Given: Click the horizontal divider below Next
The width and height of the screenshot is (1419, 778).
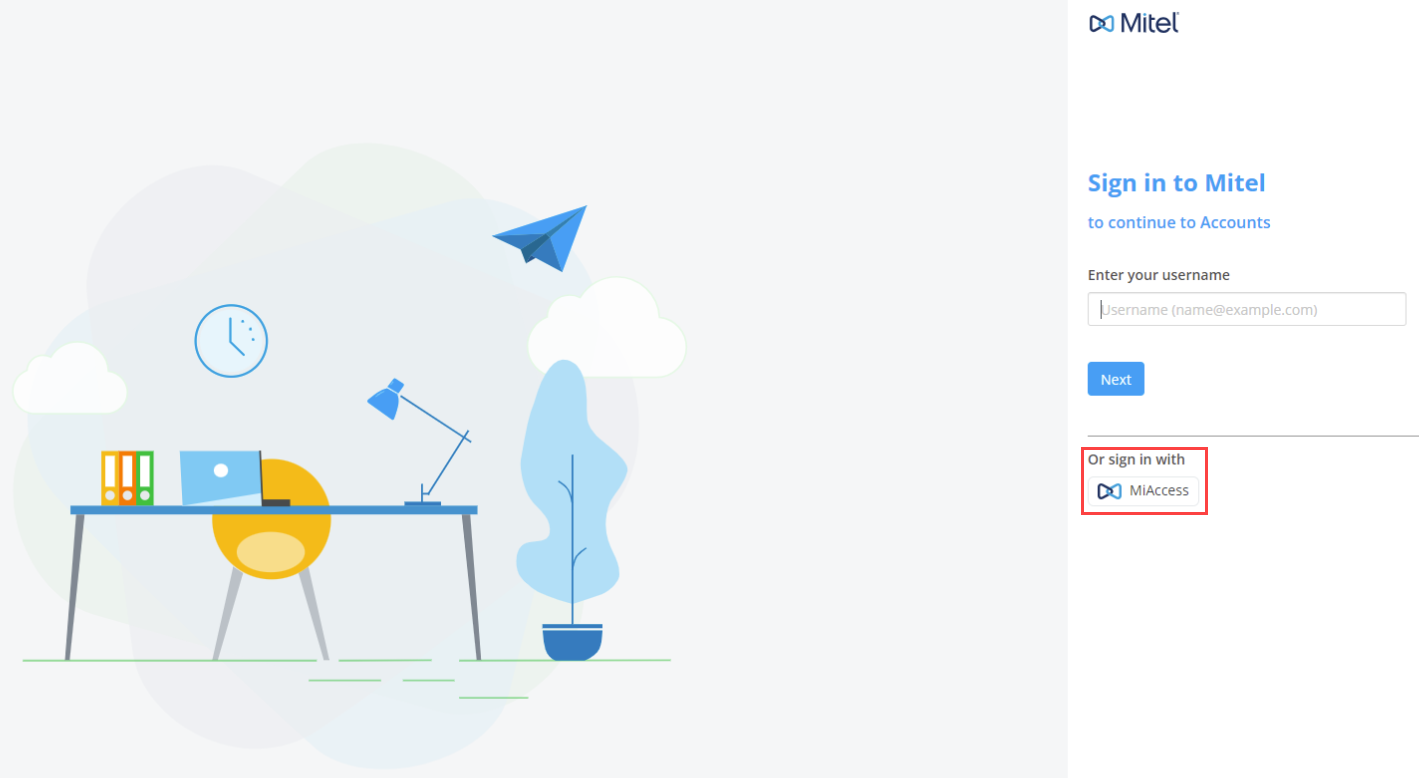Looking at the screenshot, I should click(x=1253, y=436).
